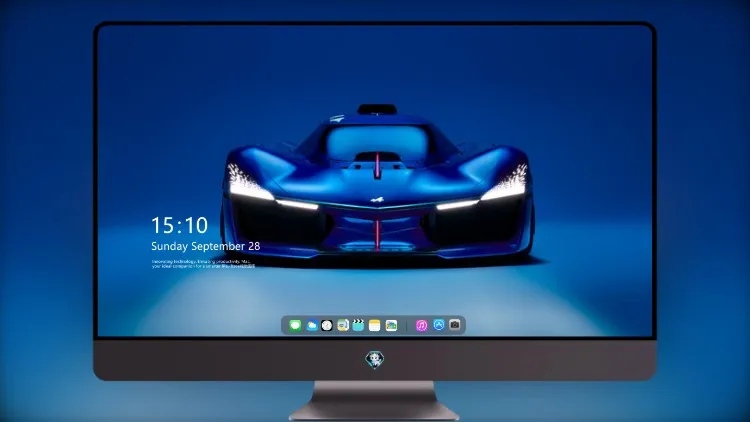
Task: Open the yellow Notes app
Action: click(x=375, y=325)
